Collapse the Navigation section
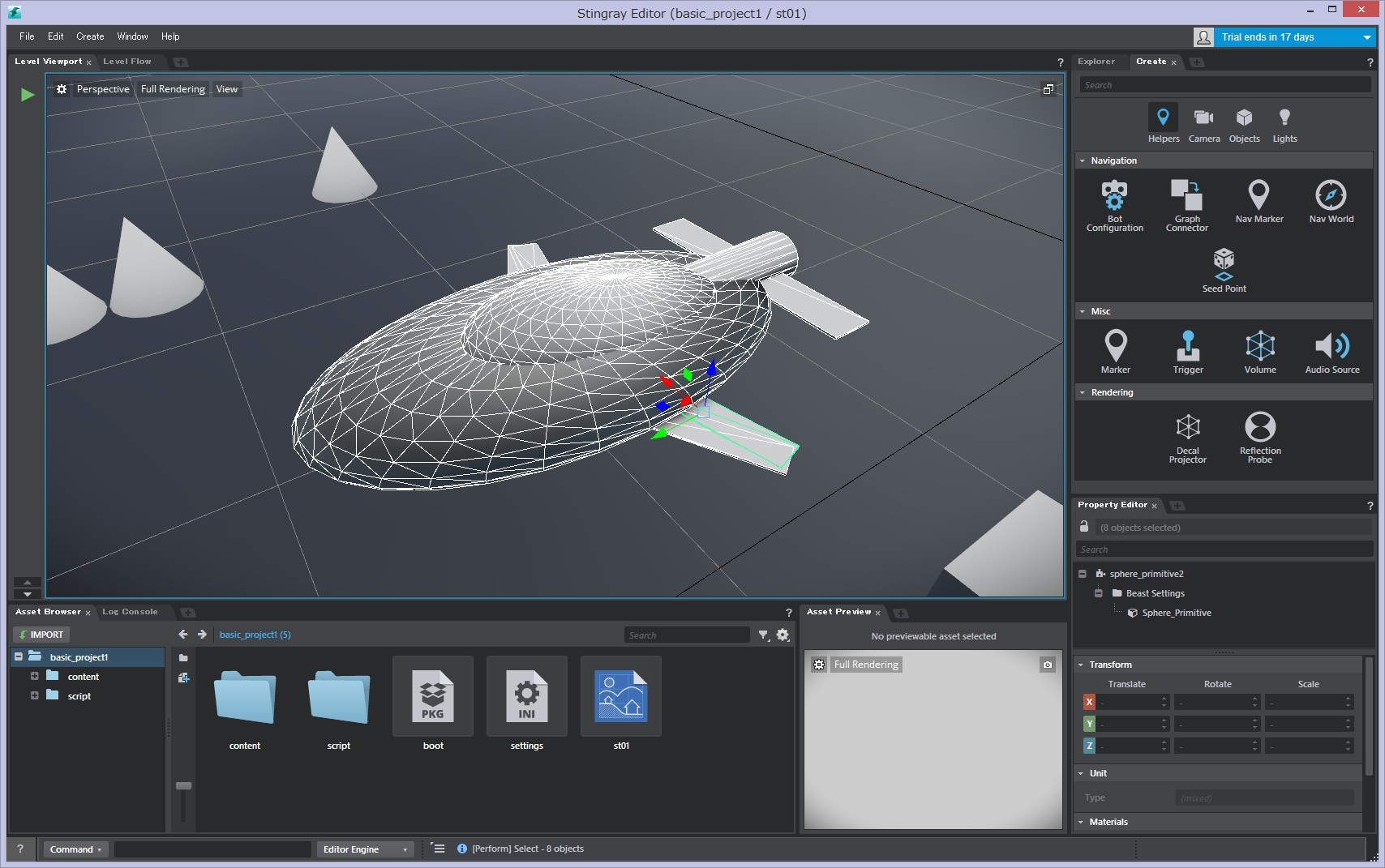This screenshot has width=1385, height=868. pyautogui.click(x=1083, y=160)
